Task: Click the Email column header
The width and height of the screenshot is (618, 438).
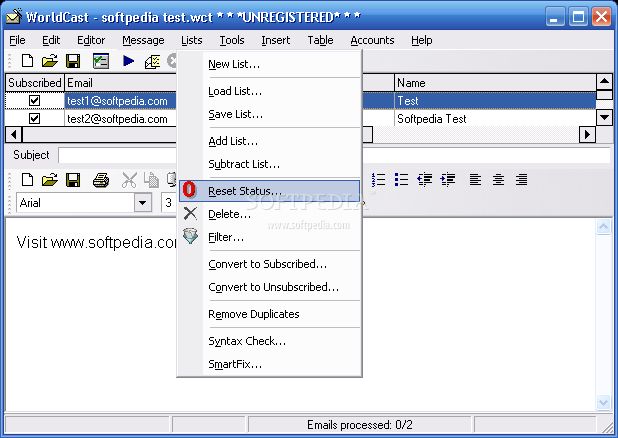Action: [121, 83]
